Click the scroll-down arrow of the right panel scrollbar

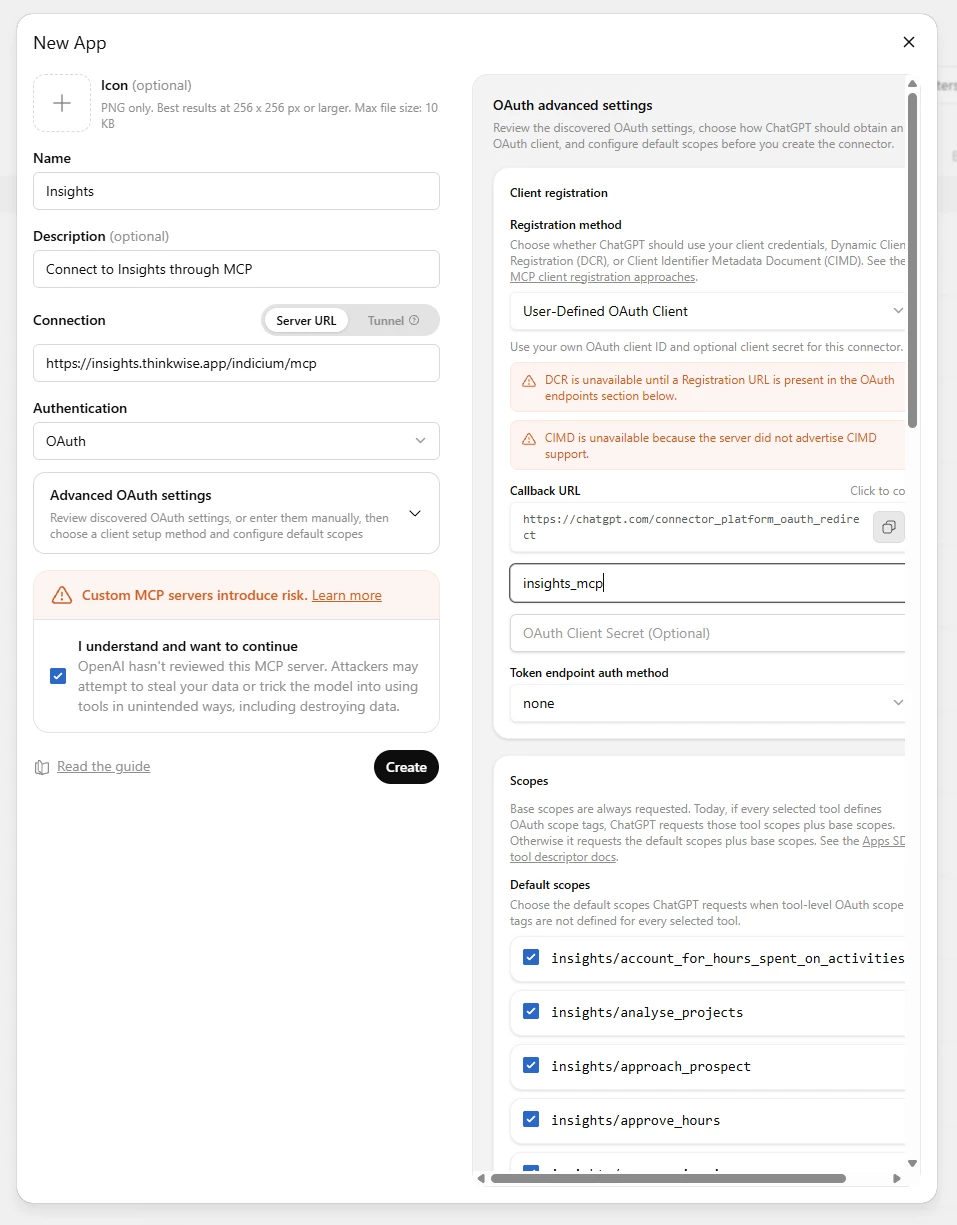click(912, 1163)
